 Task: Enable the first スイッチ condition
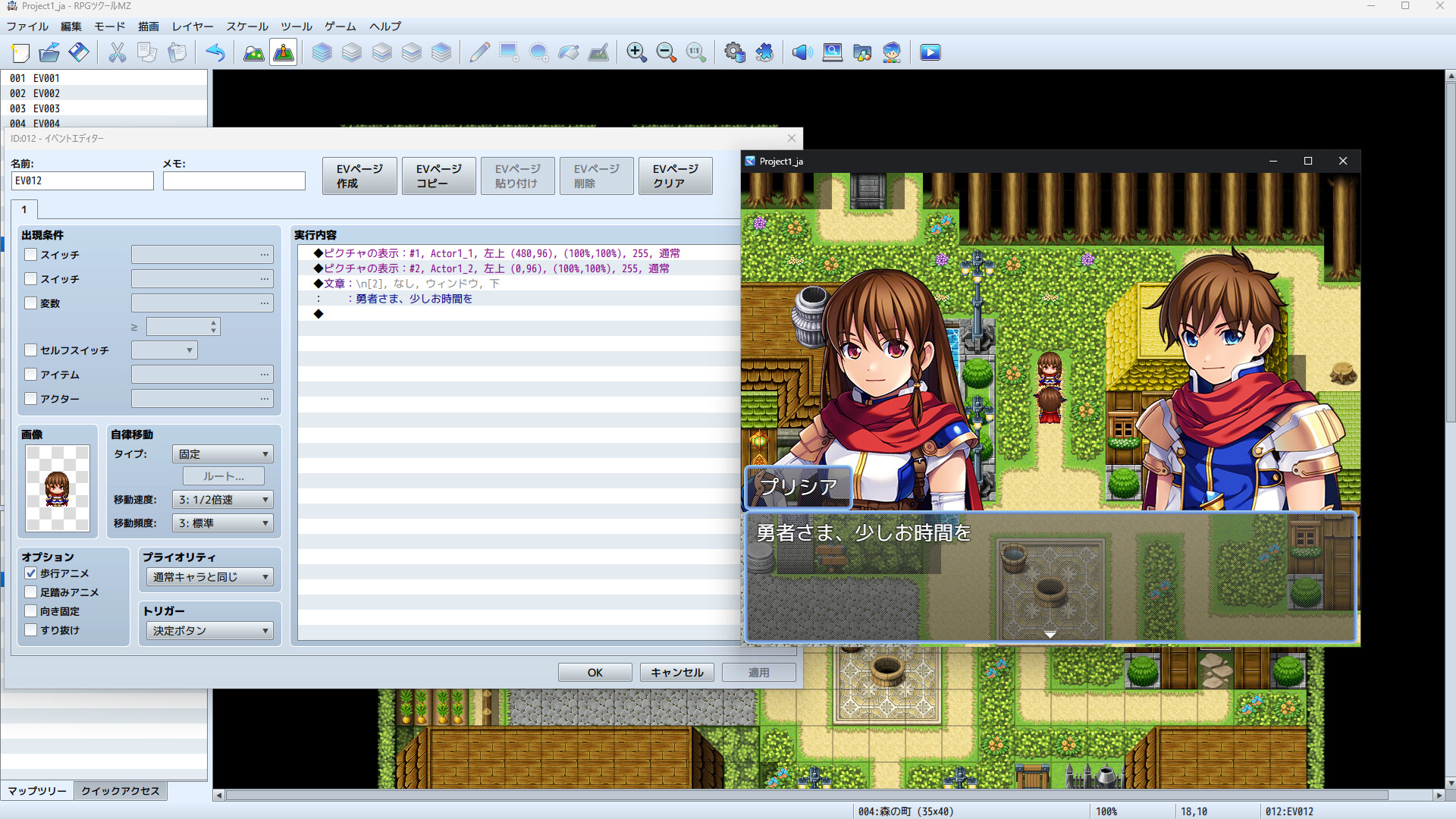[x=30, y=255]
